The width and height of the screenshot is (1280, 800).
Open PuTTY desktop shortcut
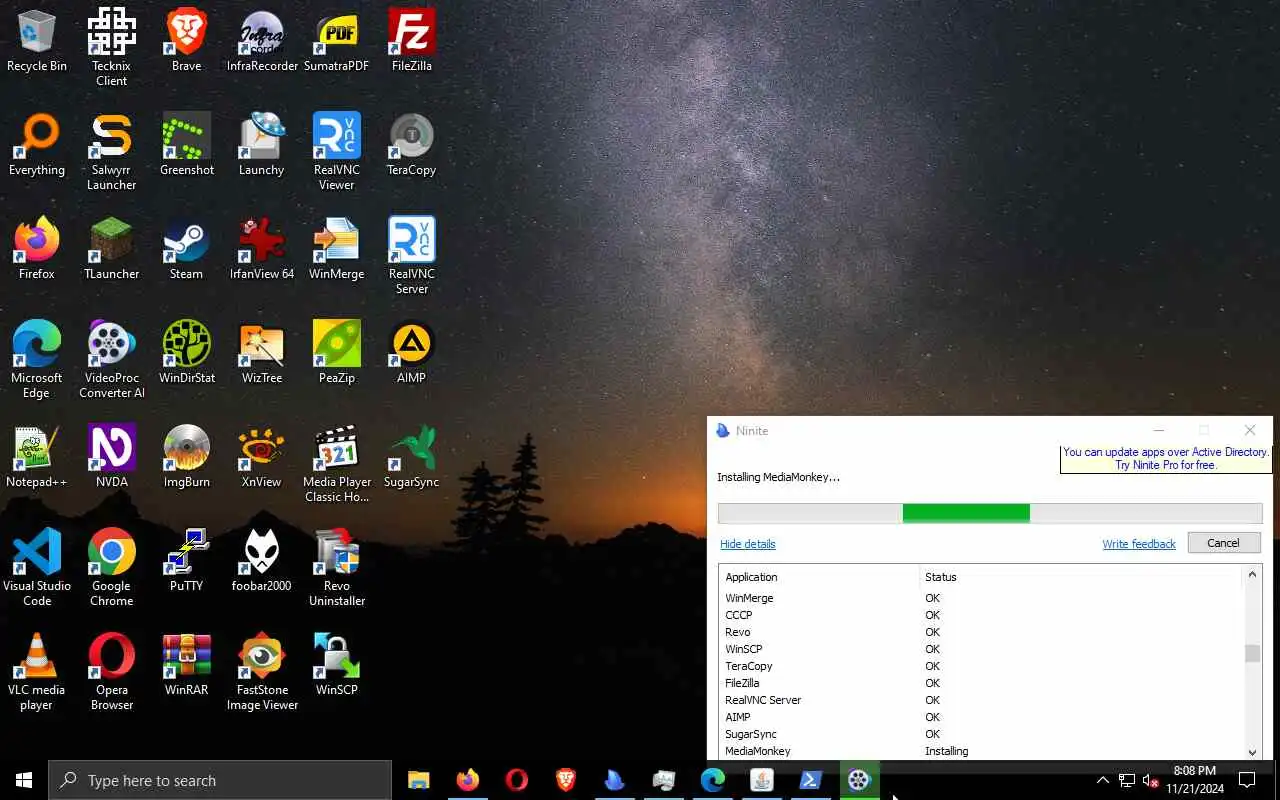(186, 562)
